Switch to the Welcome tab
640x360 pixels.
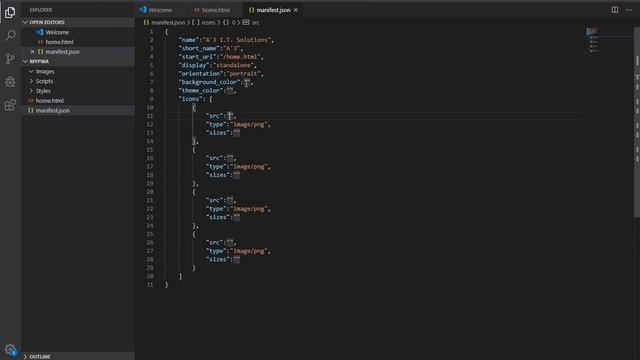point(156,10)
